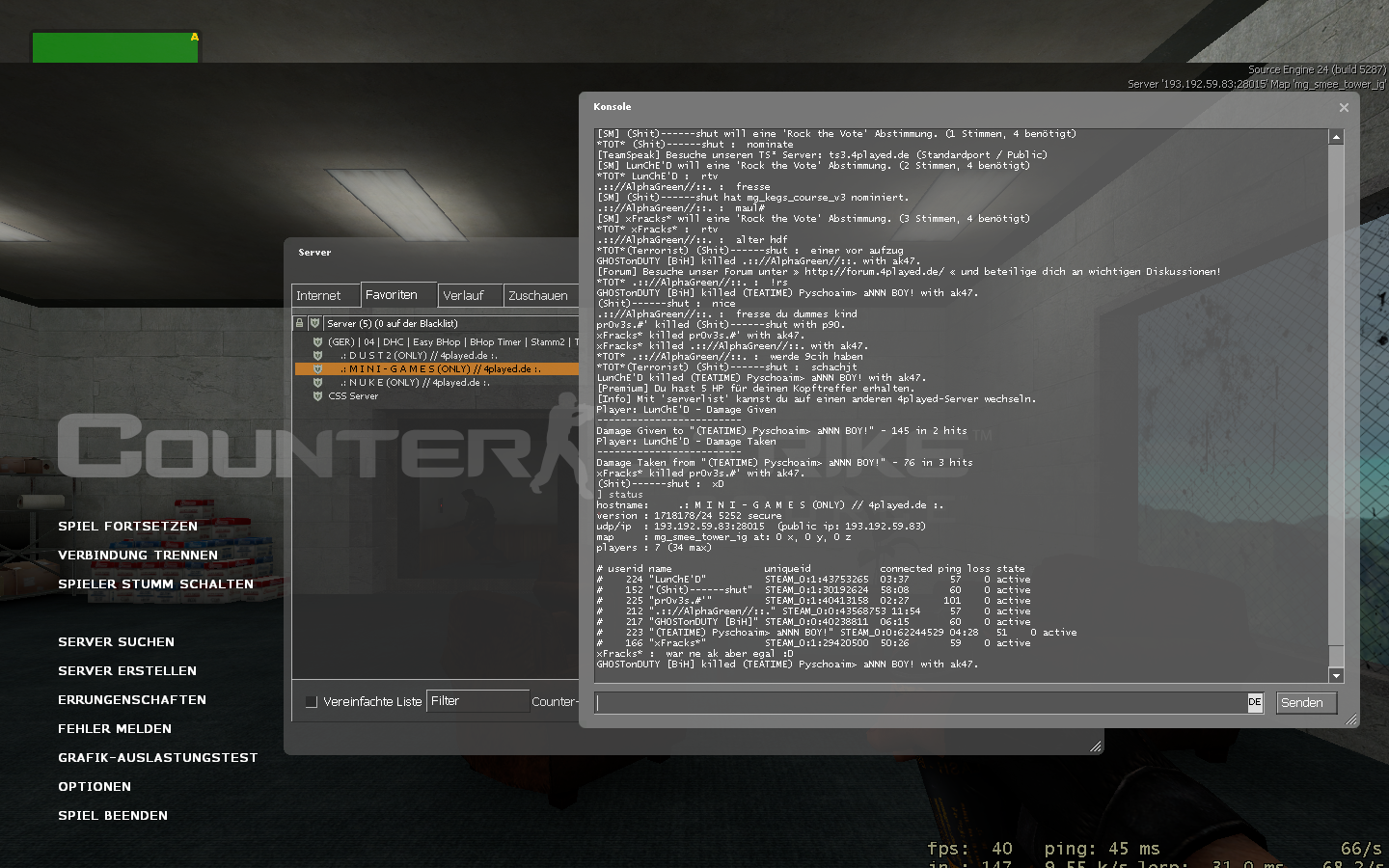
Task: Switch to the Internet tab
Action: click(326, 295)
